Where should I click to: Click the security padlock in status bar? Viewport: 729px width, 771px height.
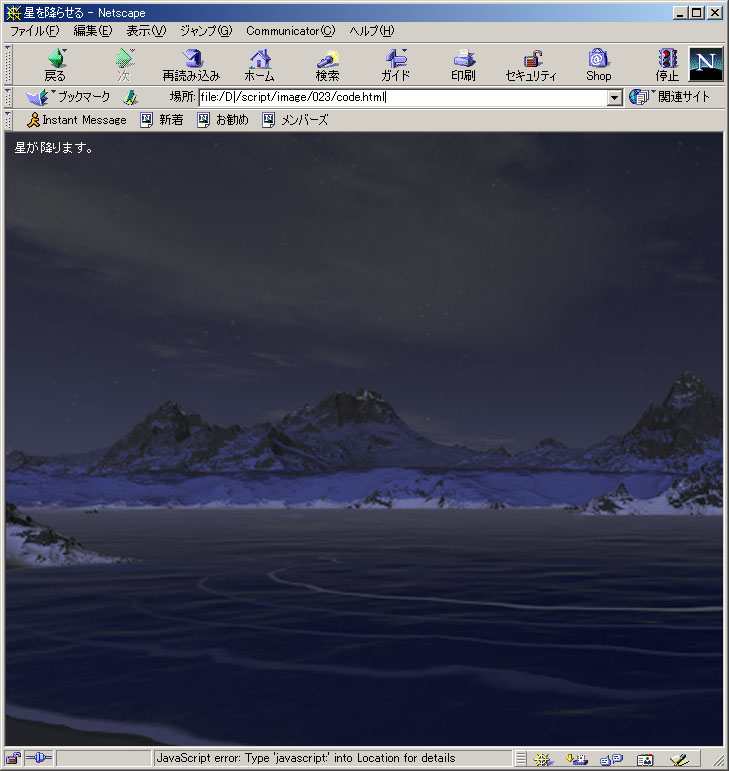point(13,758)
